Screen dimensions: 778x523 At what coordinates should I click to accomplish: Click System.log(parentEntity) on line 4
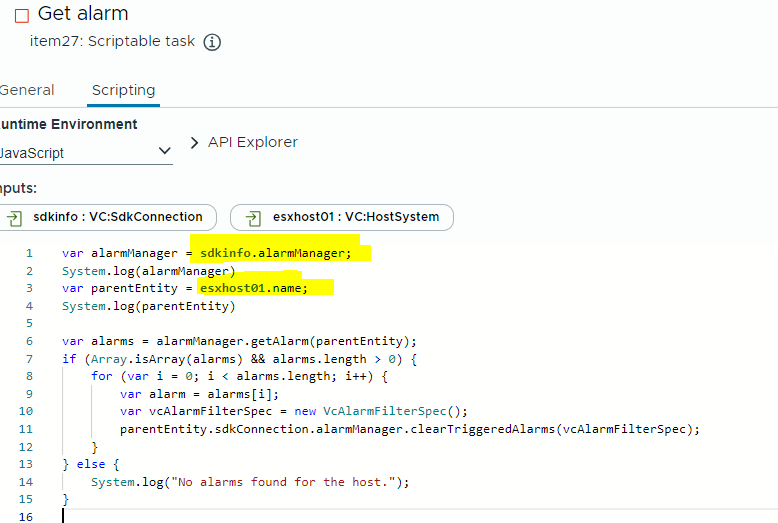[x=148, y=307]
